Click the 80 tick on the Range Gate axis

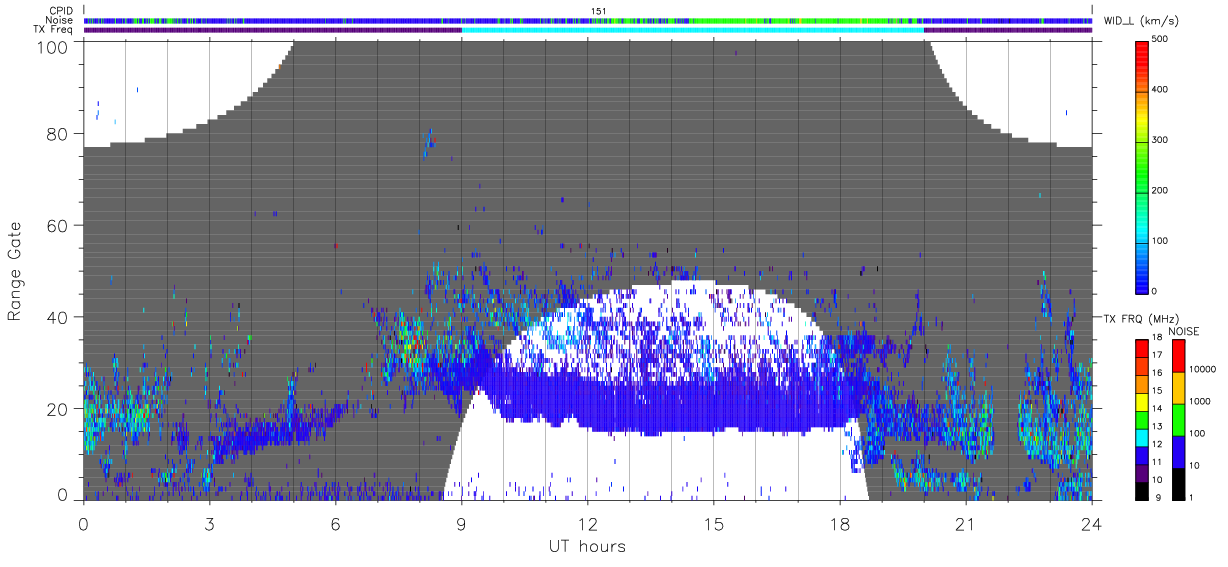click(56, 134)
